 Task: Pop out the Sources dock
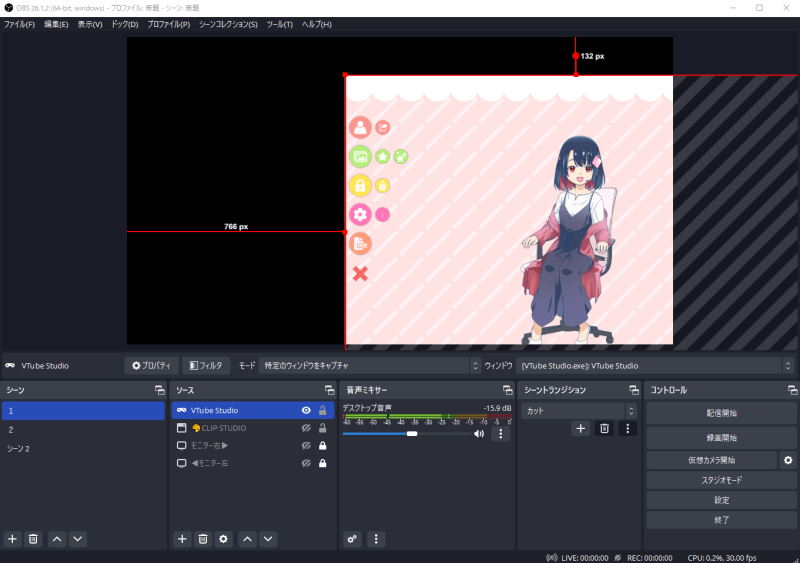click(330, 390)
